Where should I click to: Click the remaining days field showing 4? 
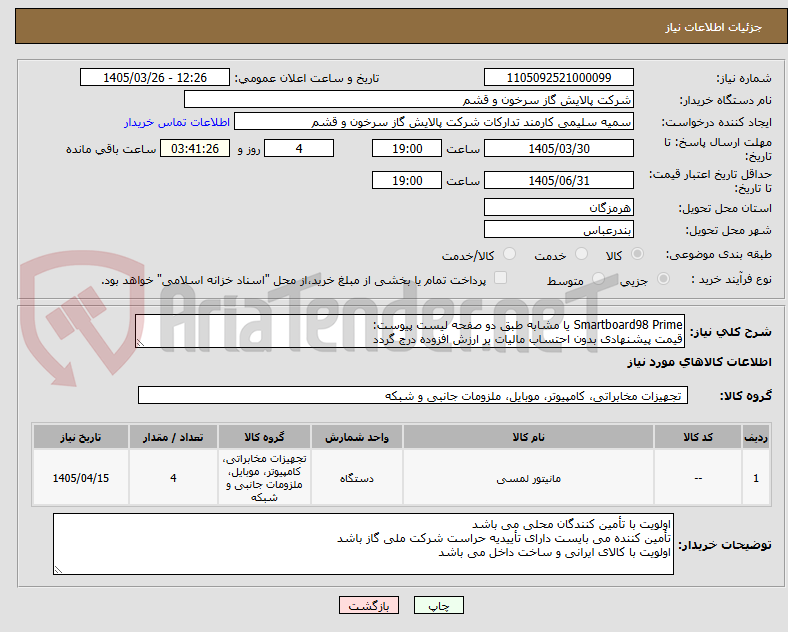point(299,148)
